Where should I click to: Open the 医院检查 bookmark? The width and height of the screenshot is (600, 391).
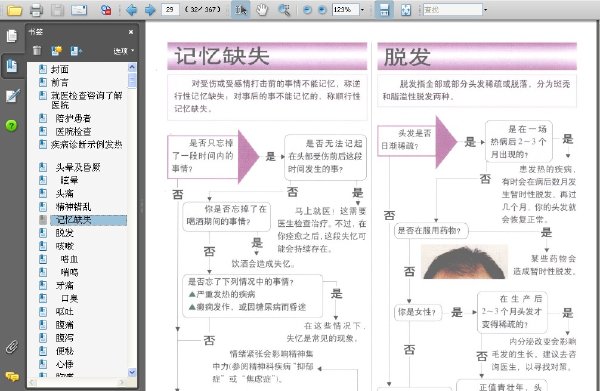coord(73,131)
